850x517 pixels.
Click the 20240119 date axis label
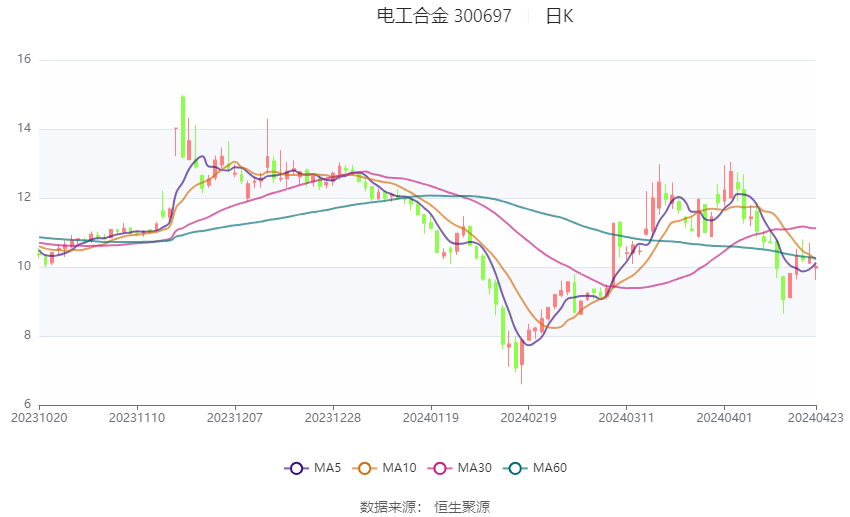click(431, 418)
